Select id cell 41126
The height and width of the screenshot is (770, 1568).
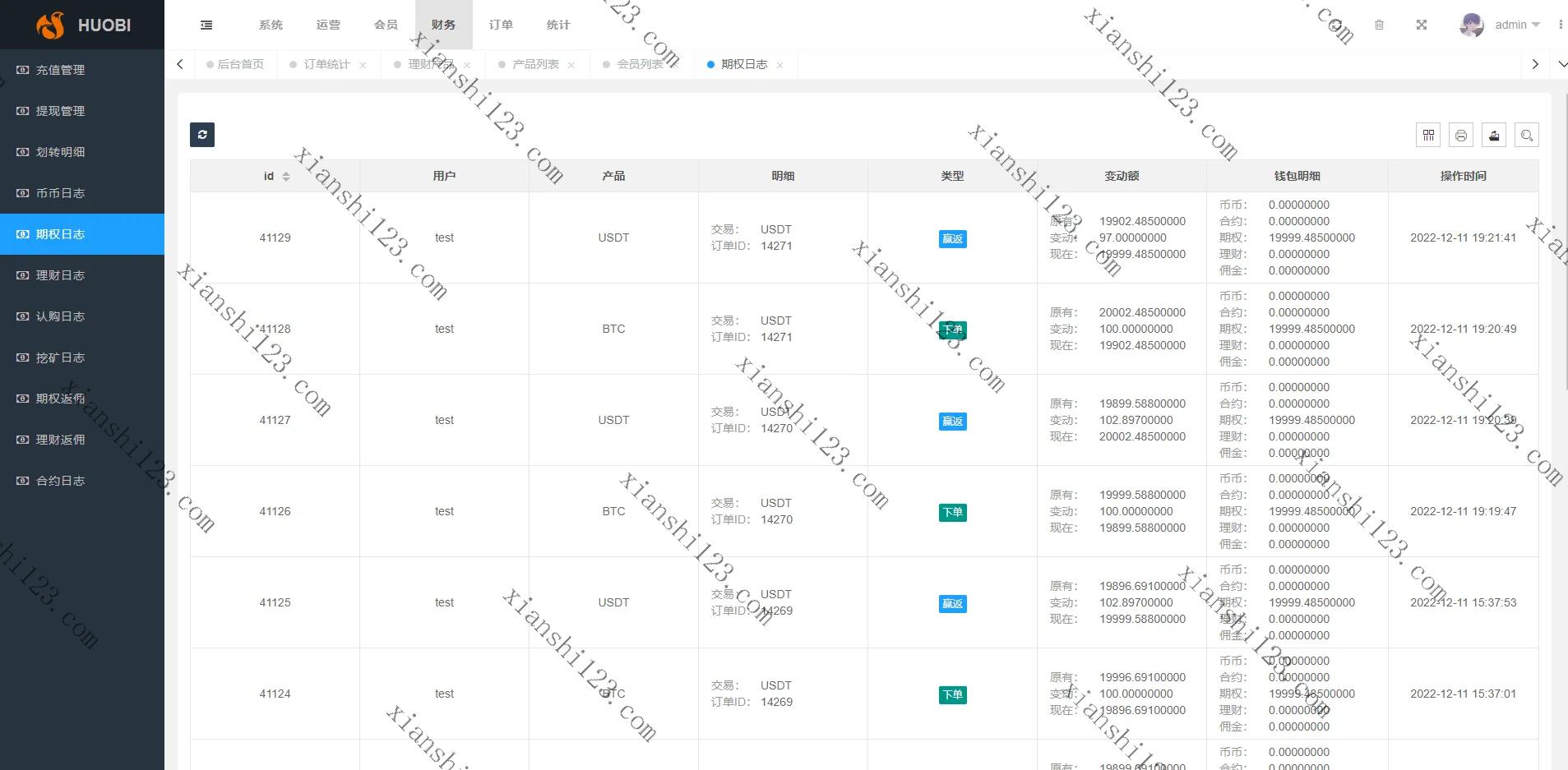pos(275,511)
